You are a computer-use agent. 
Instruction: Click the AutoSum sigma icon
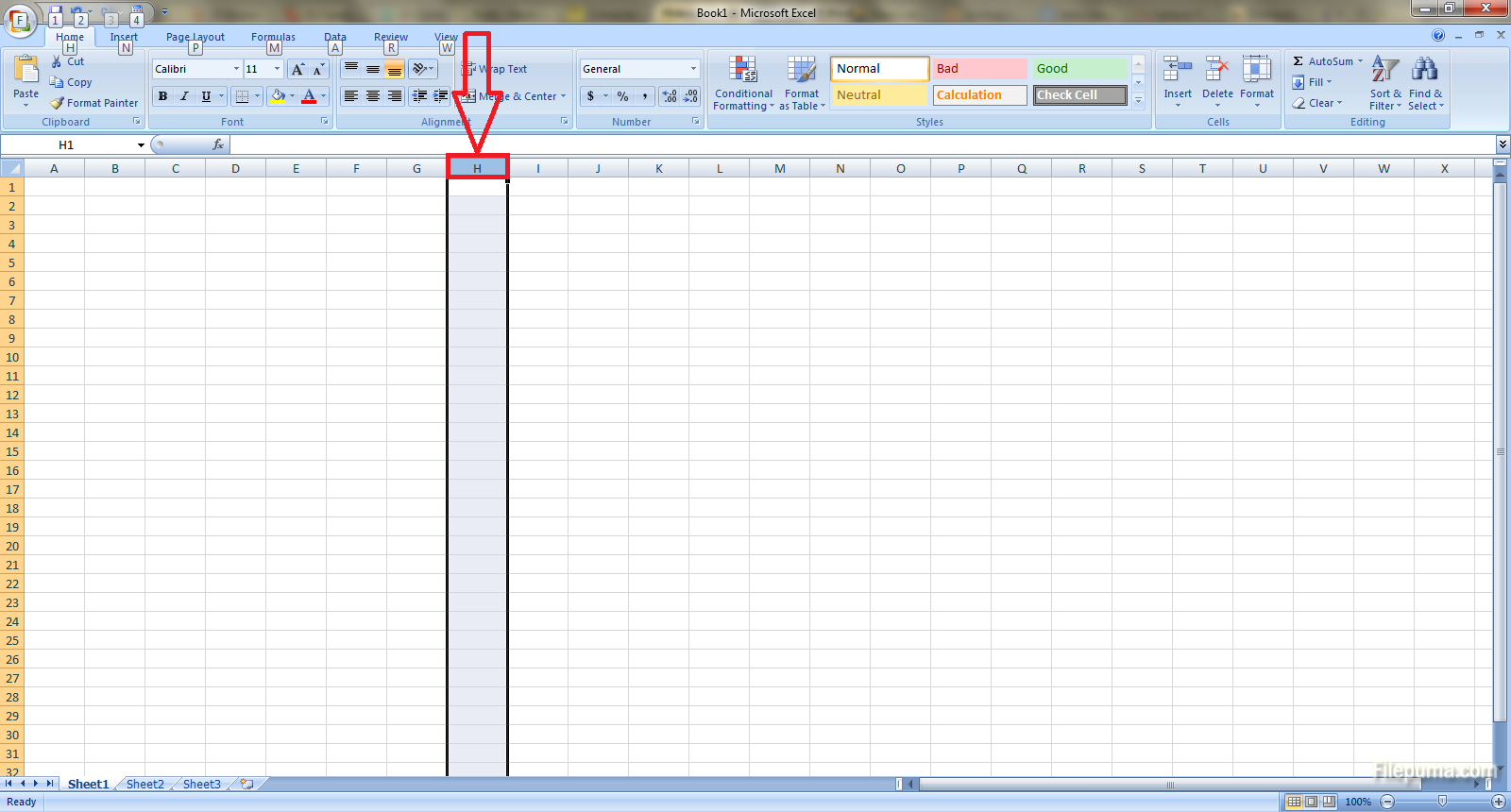(x=1299, y=61)
